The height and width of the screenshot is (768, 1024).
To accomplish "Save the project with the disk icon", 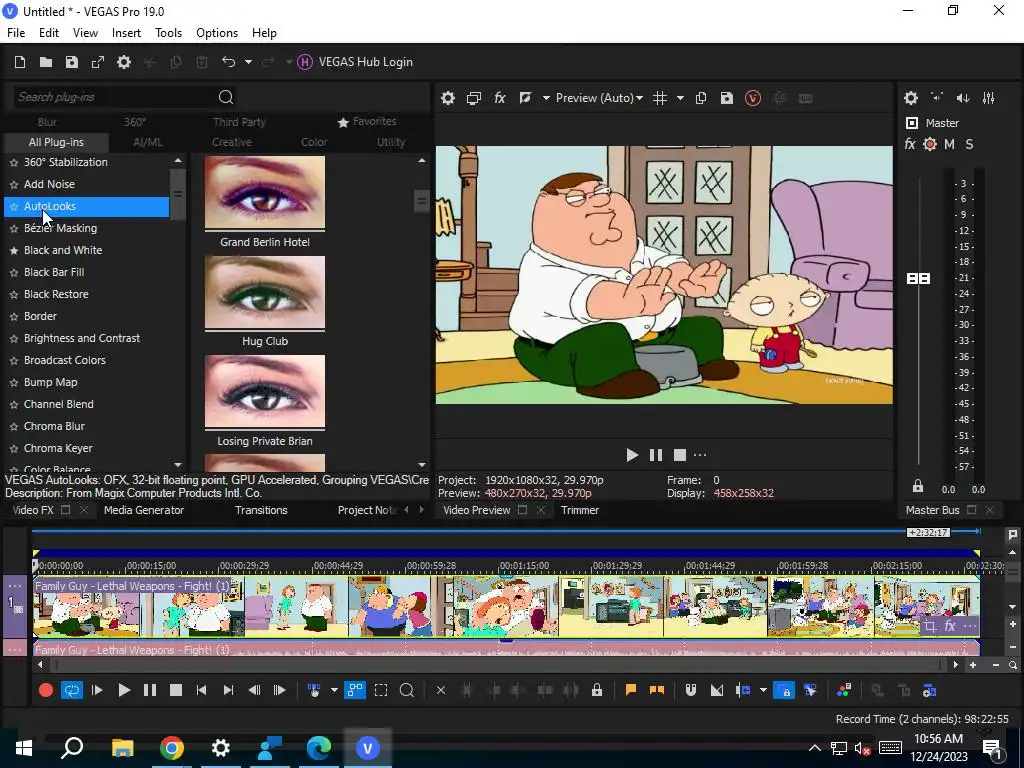I will coord(72,62).
